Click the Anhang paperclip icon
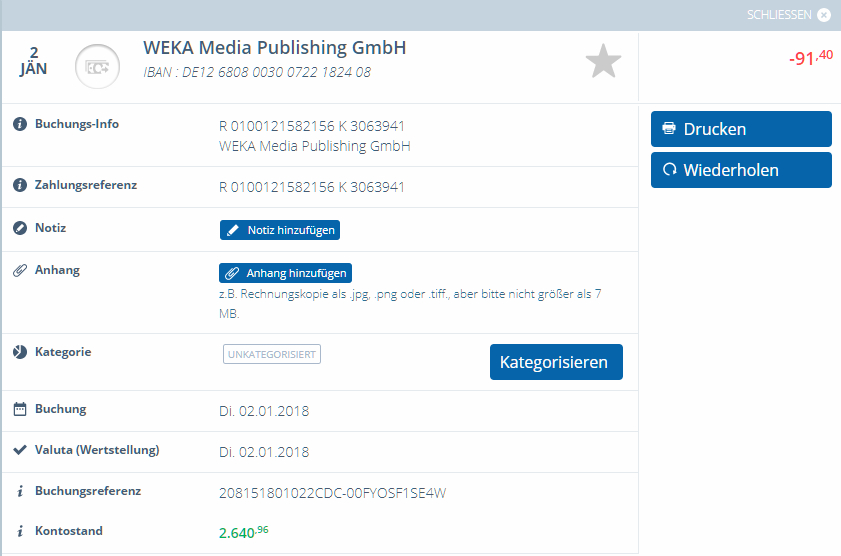Viewport: 841px width, 556px height. 20,270
